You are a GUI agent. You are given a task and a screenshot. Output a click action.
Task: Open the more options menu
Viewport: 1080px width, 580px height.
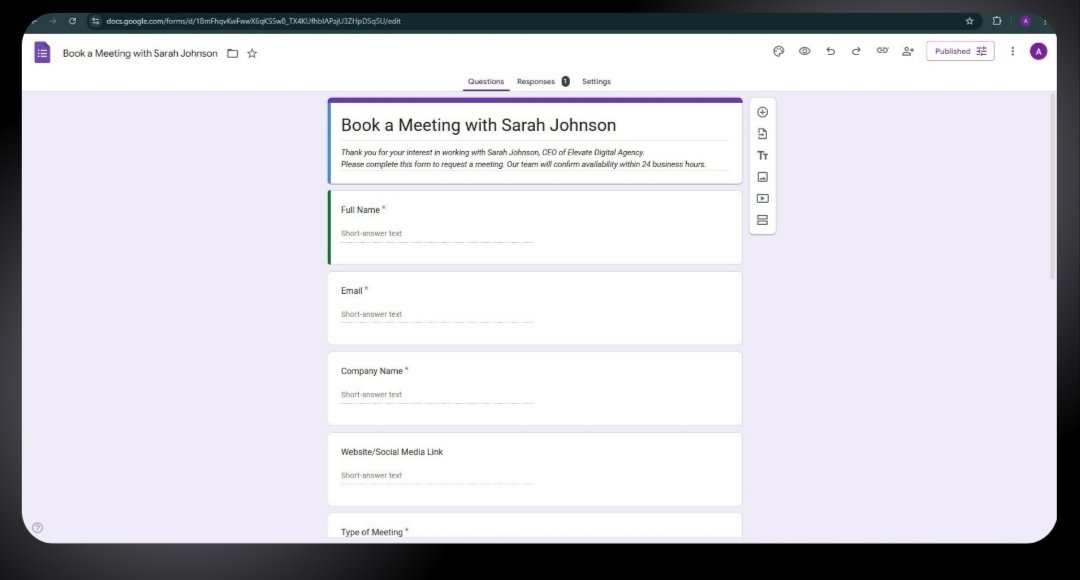click(x=1012, y=51)
